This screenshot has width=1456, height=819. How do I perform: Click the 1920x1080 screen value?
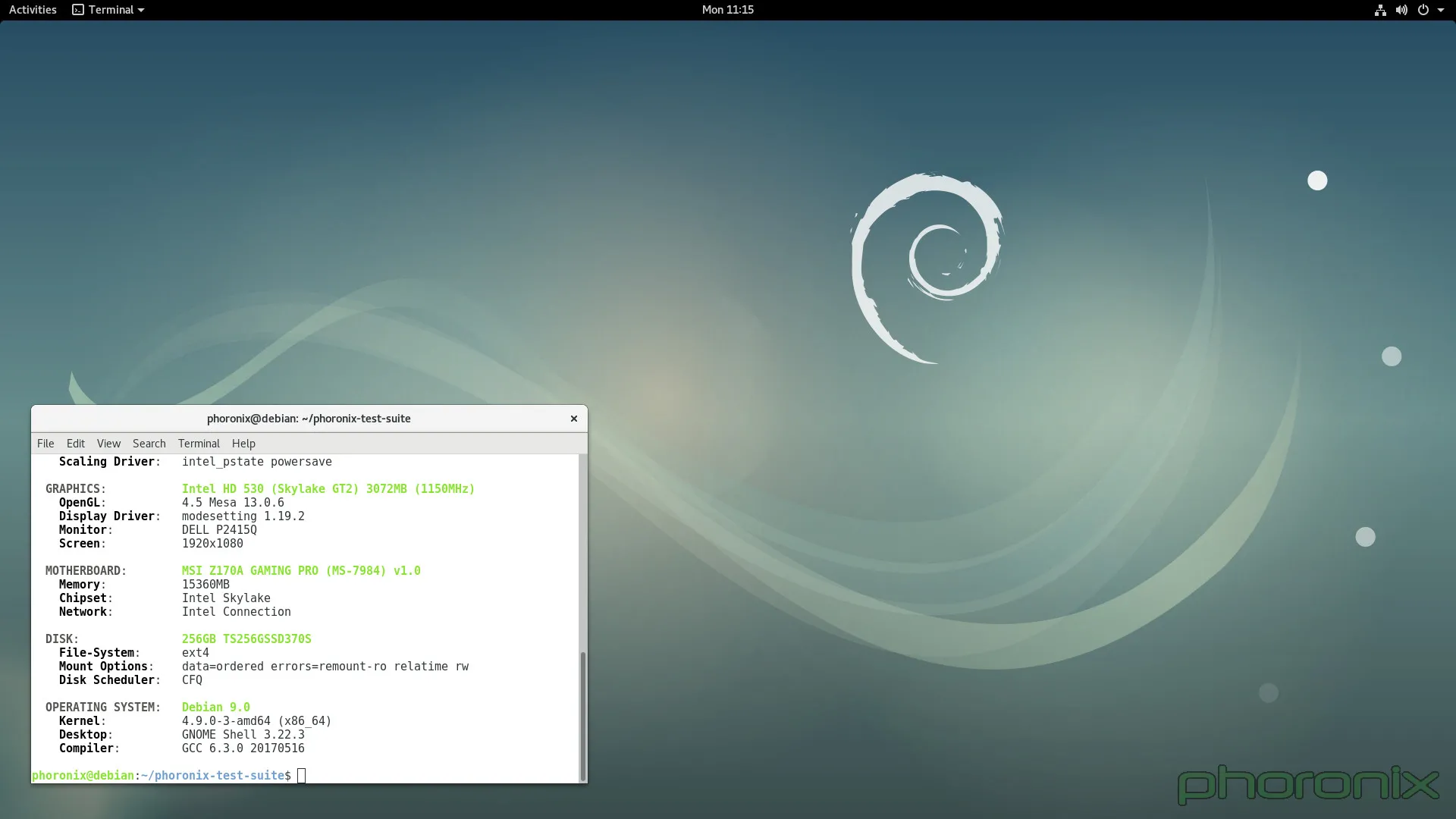pyautogui.click(x=212, y=544)
